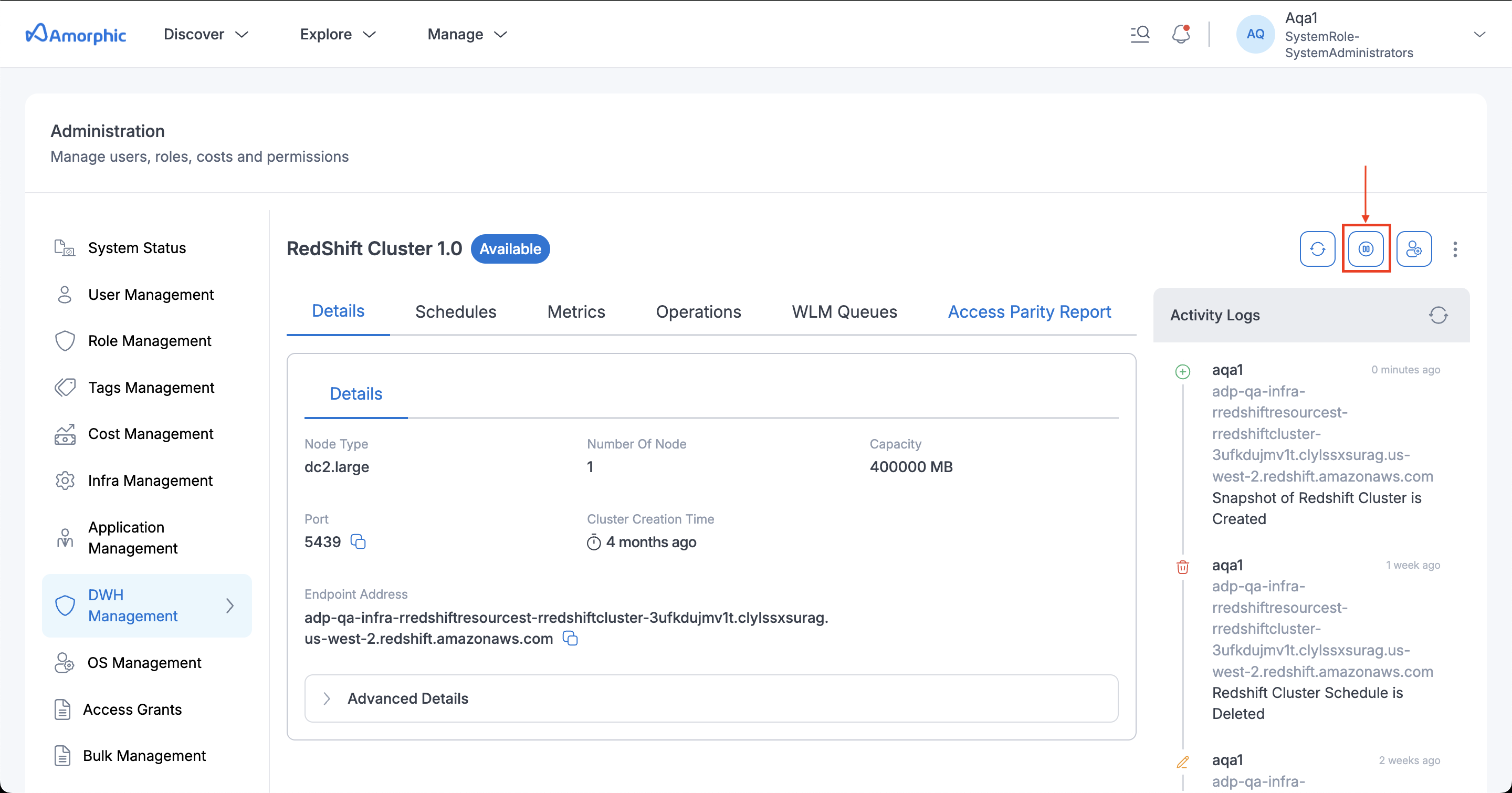Click the RedShift Cluster 1.0 heading
1512x793 pixels.
pos(374,249)
